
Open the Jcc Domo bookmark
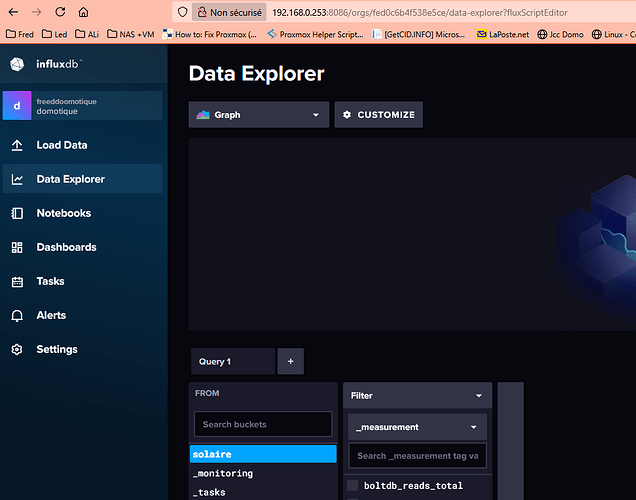560,34
